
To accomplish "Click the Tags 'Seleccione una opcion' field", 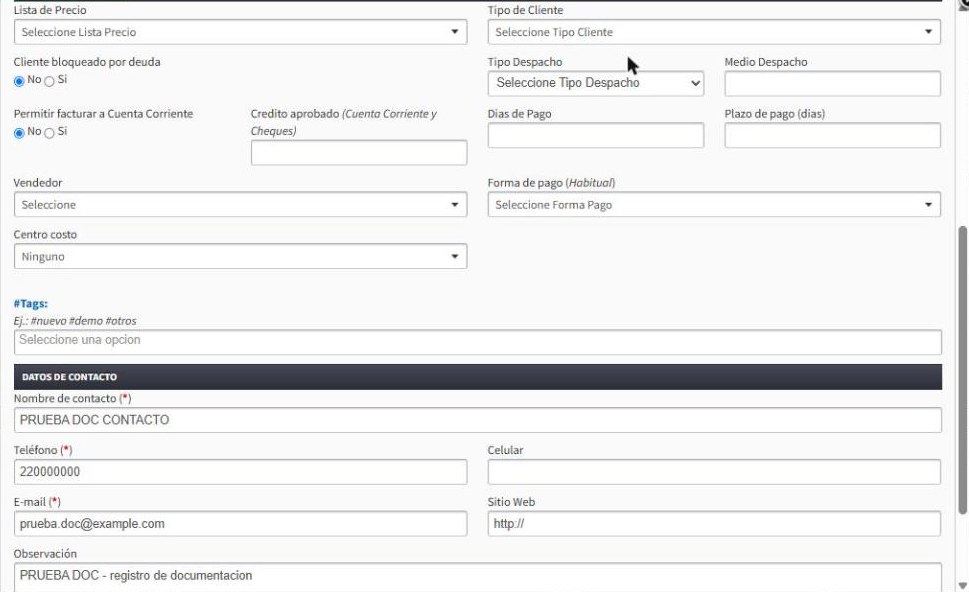I will tap(478, 342).
